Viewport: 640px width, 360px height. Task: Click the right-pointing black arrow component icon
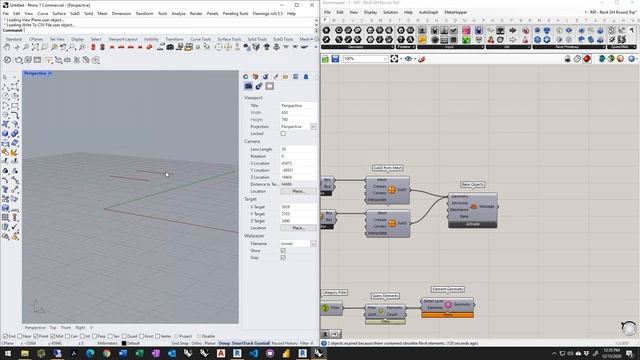(513, 30)
